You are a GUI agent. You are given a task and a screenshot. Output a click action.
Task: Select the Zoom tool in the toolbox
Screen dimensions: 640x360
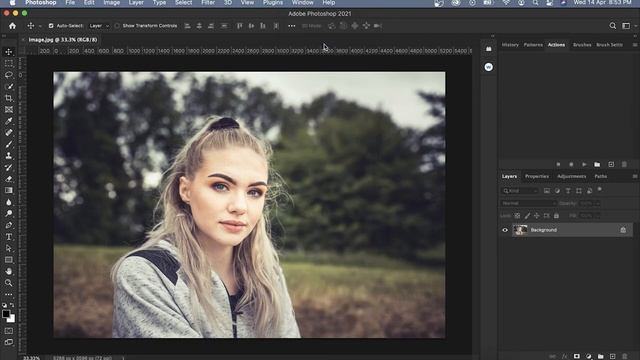click(9, 282)
